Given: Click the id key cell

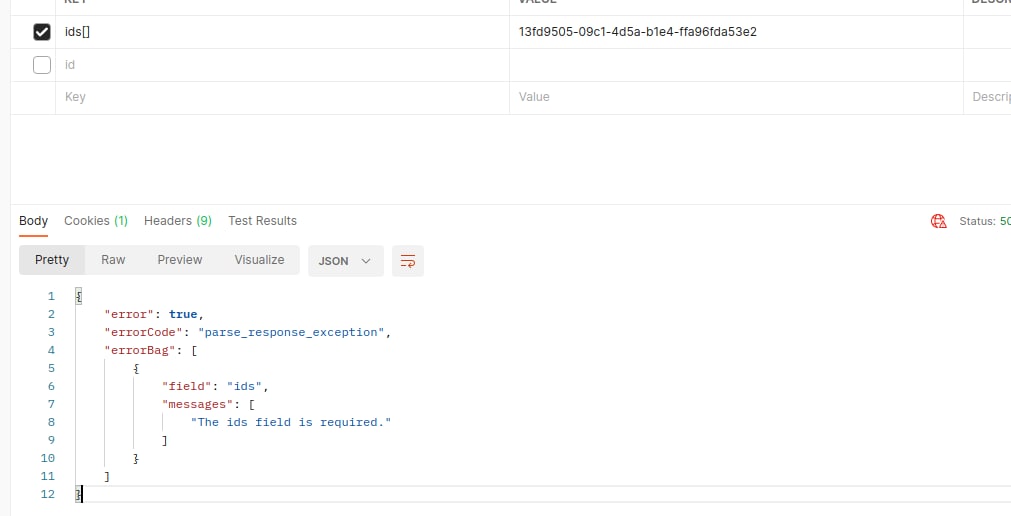Looking at the screenshot, I should 280,65.
